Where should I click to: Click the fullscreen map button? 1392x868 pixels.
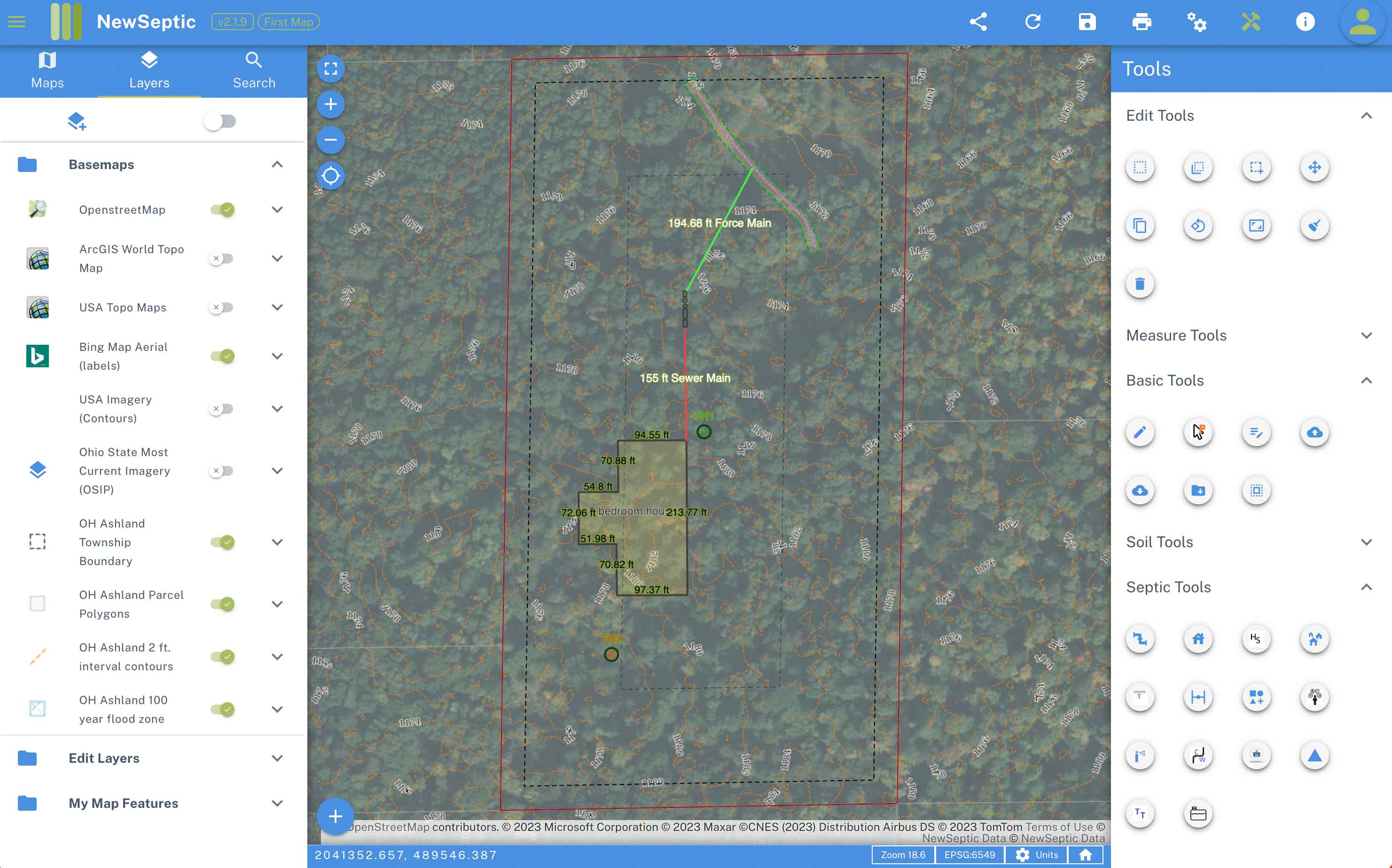click(x=331, y=69)
